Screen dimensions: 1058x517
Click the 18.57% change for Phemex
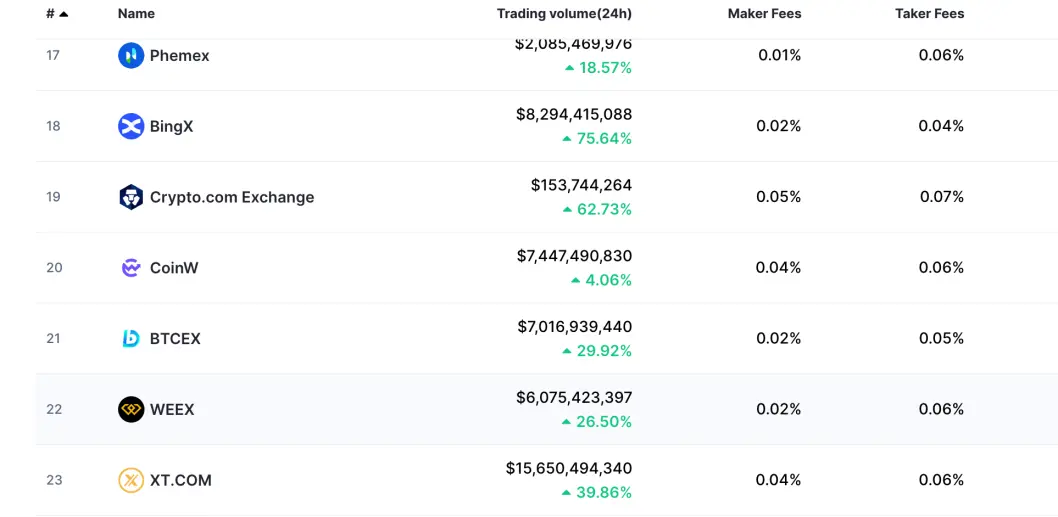click(x=598, y=67)
